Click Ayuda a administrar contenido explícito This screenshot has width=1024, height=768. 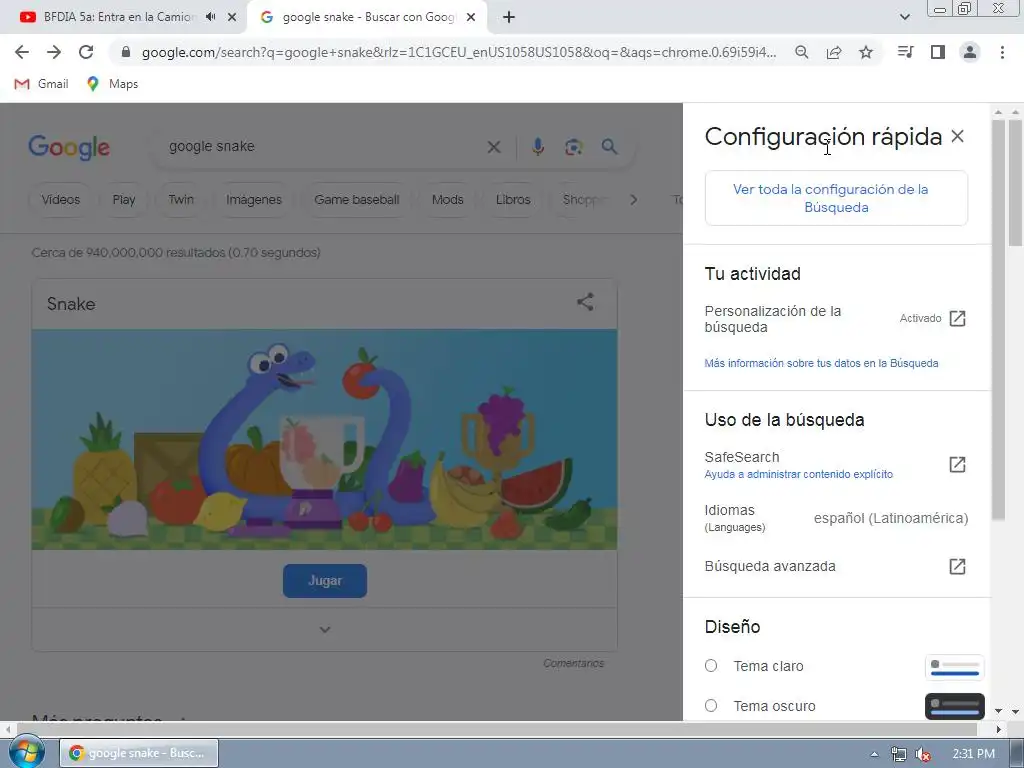pyautogui.click(x=798, y=474)
